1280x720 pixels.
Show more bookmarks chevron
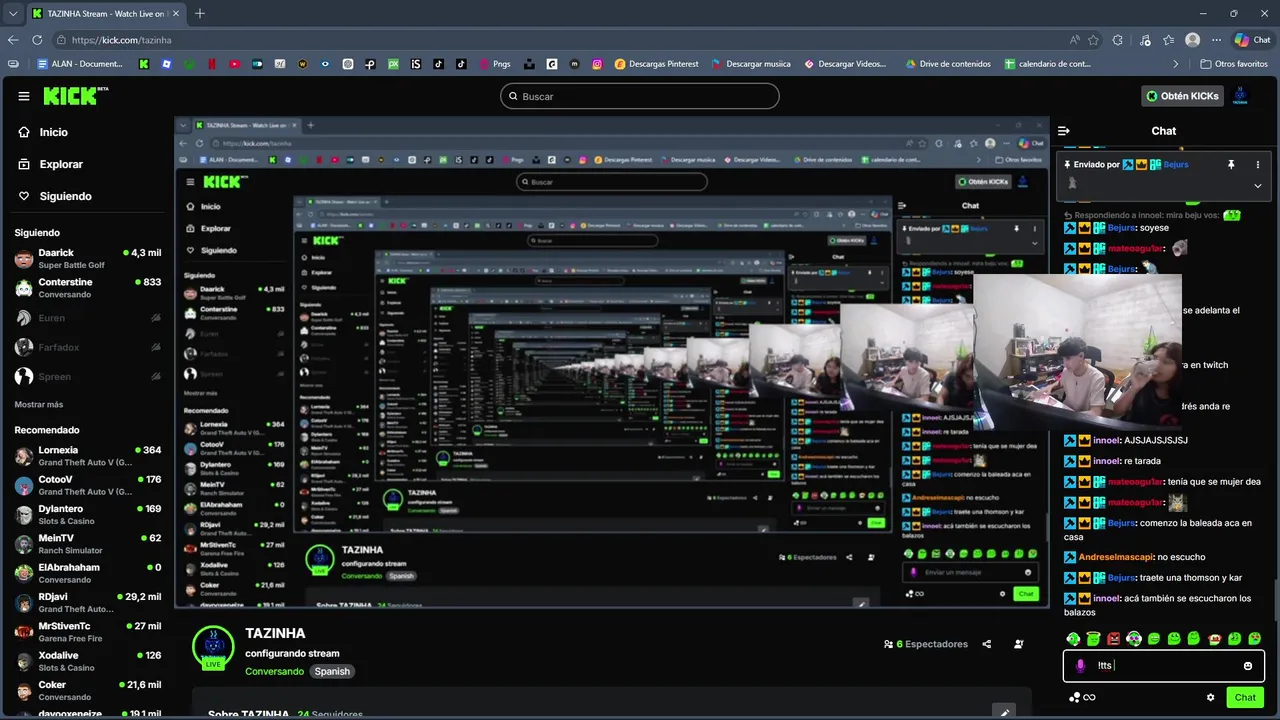(1177, 64)
